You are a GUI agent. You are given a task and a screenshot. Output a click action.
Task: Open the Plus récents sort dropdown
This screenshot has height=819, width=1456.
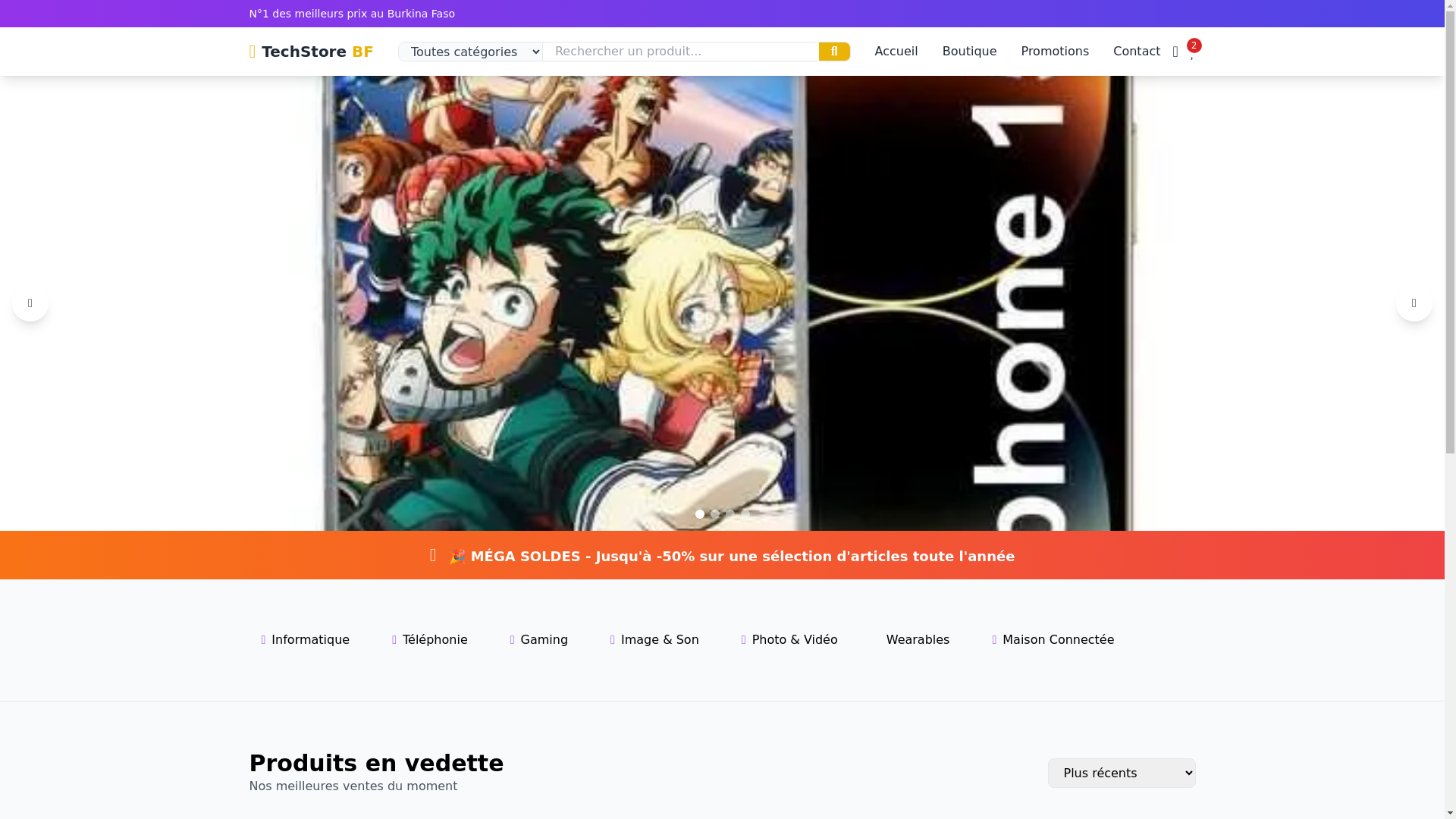coord(1121,773)
